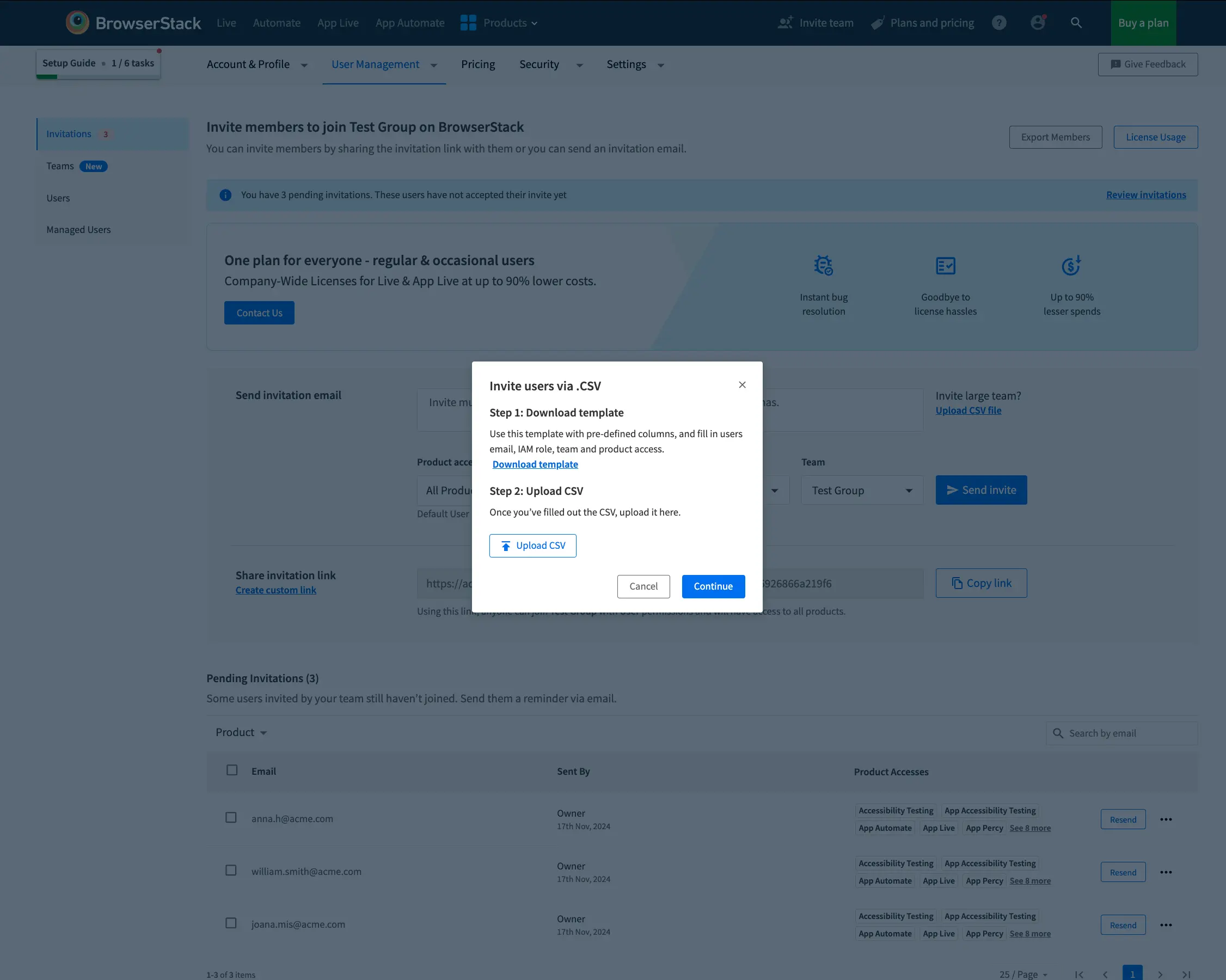1226x980 pixels.
Task: Click the Products grid icon
Action: (468, 23)
